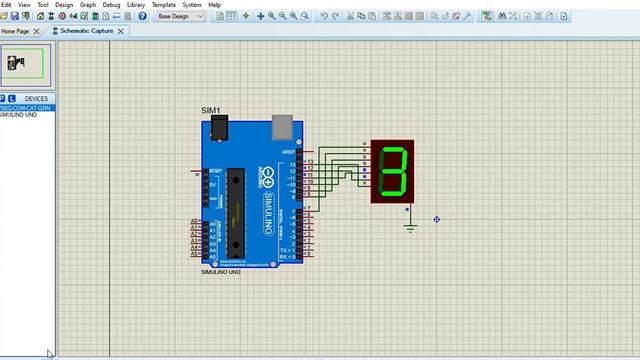Click the Schematic Capture toolbar icon
This screenshot has width=640, height=360.
point(51,16)
